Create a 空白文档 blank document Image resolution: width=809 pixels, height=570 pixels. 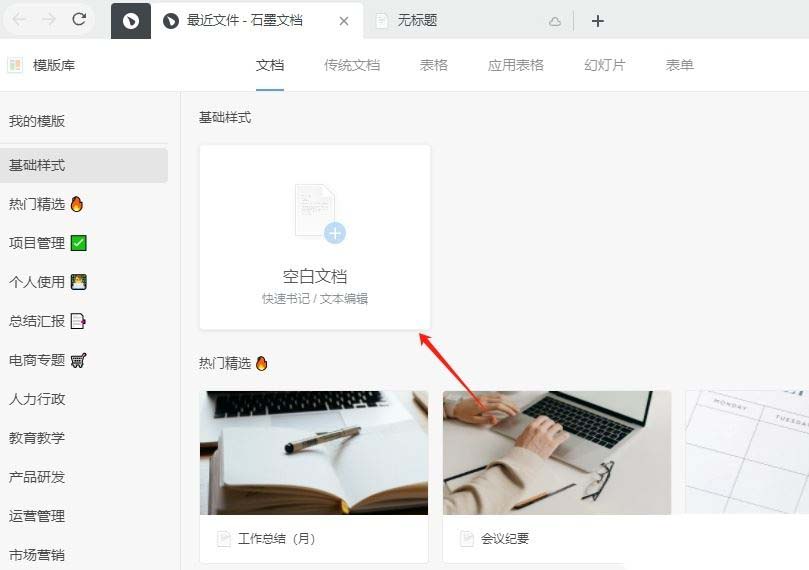[315, 237]
